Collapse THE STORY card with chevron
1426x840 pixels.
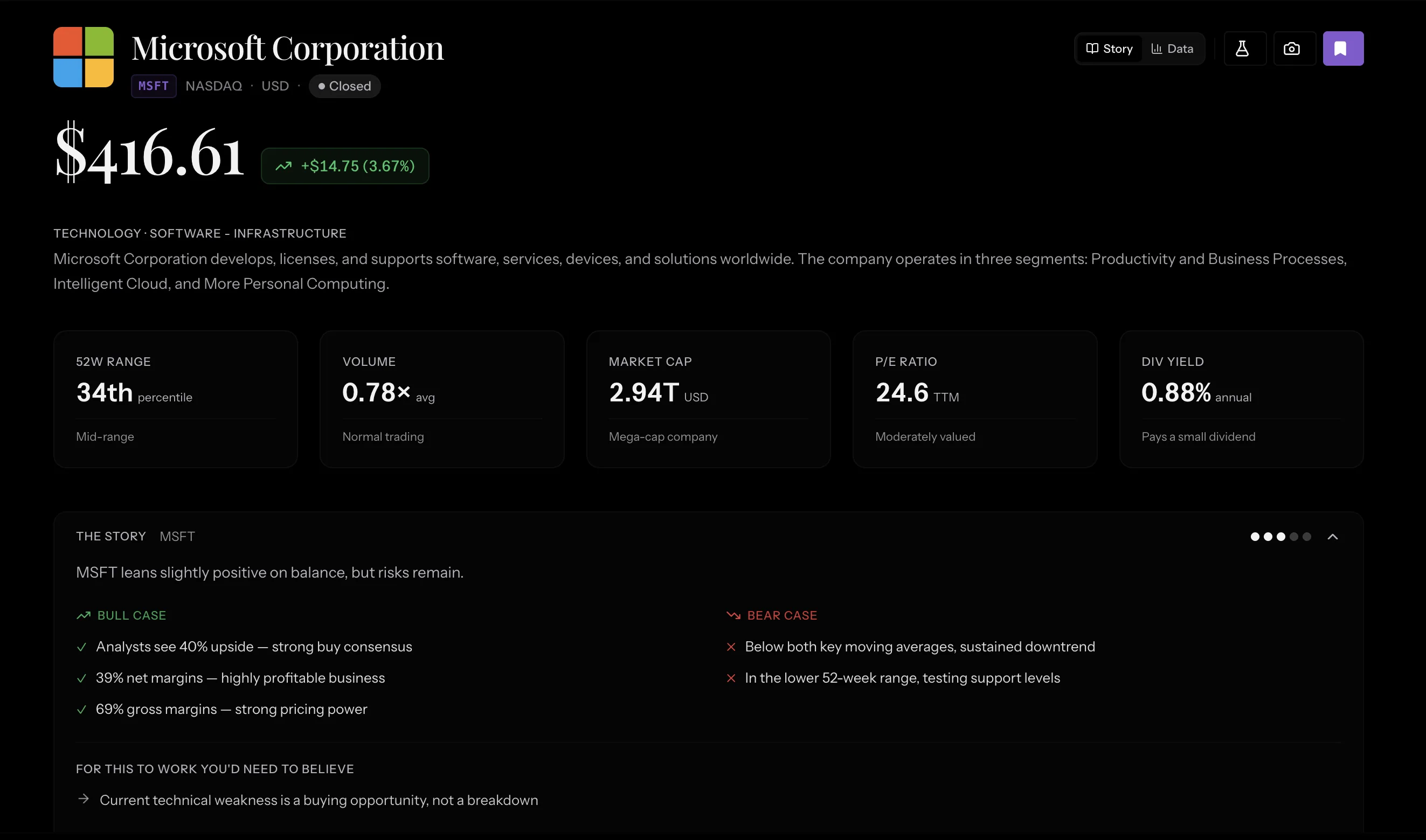click(x=1333, y=536)
